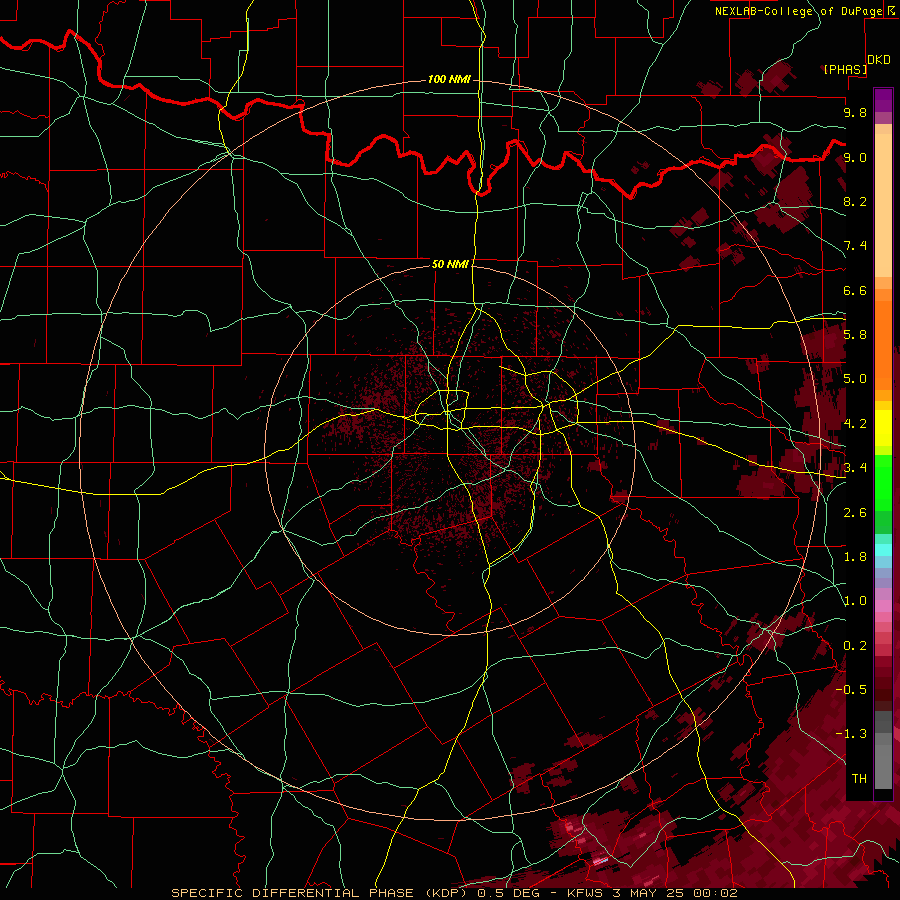
Task: Click the 50 NMI range ring label
Action: 451,264
